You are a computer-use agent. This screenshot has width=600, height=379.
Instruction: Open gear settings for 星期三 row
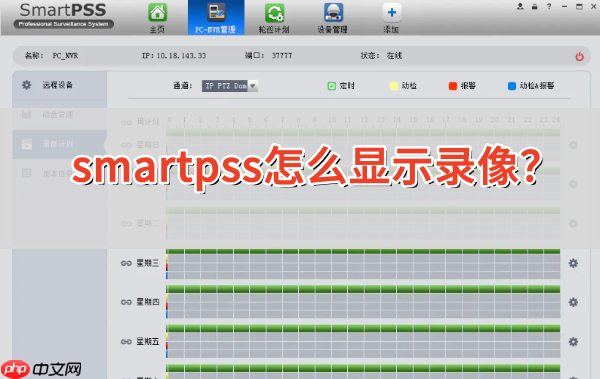pos(573,263)
